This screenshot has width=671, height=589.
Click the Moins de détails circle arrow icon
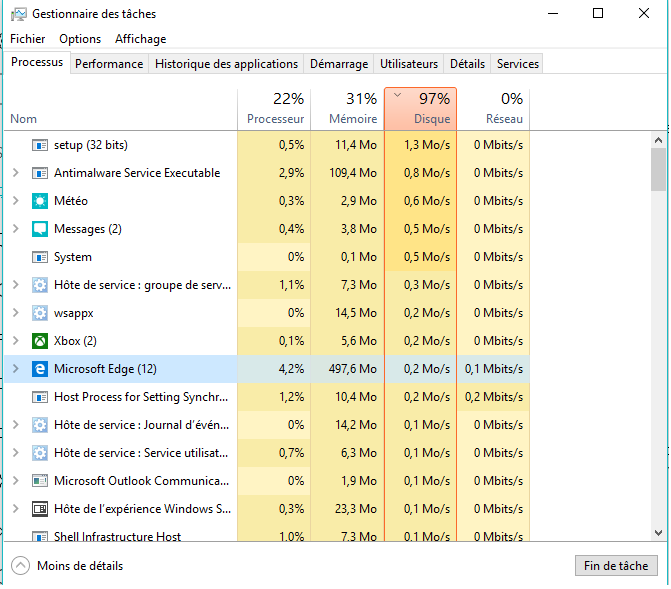[20, 565]
